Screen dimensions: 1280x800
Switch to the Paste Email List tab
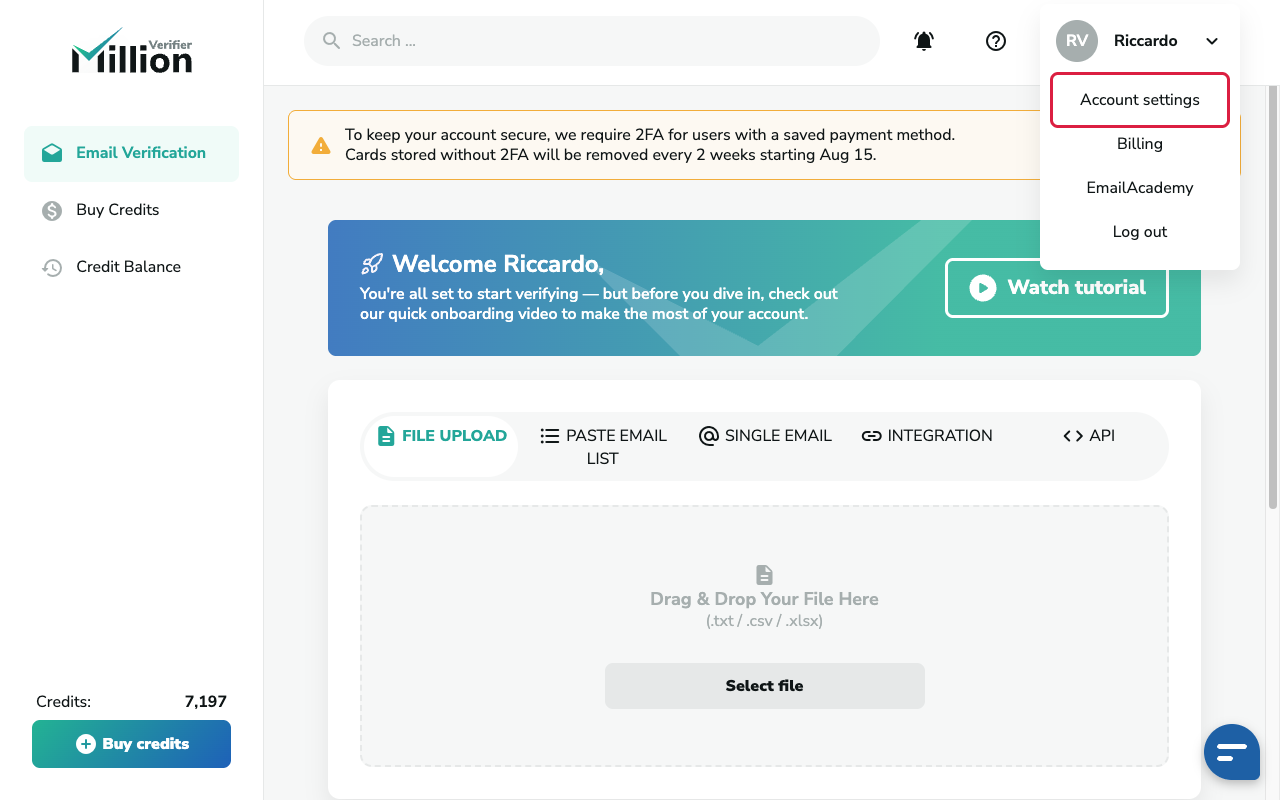pos(603,447)
